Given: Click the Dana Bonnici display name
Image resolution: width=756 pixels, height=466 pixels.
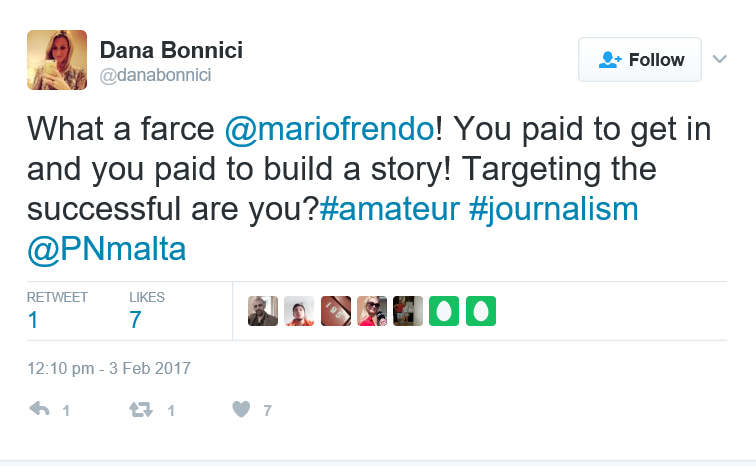Looking at the screenshot, I should pos(171,50).
